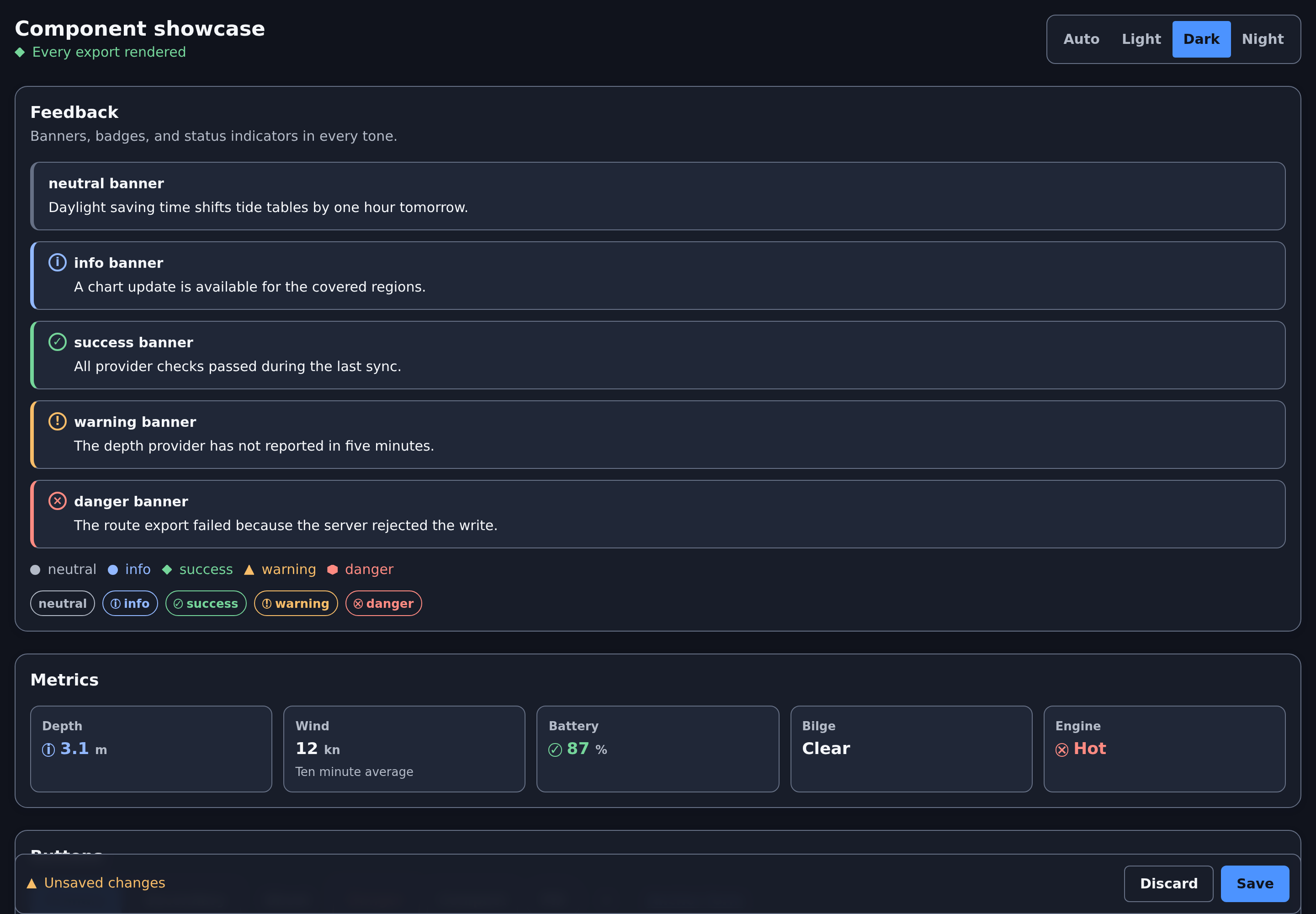Switch theme to Night
The height and width of the screenshot is (914, 1316).
[1263, 39]
